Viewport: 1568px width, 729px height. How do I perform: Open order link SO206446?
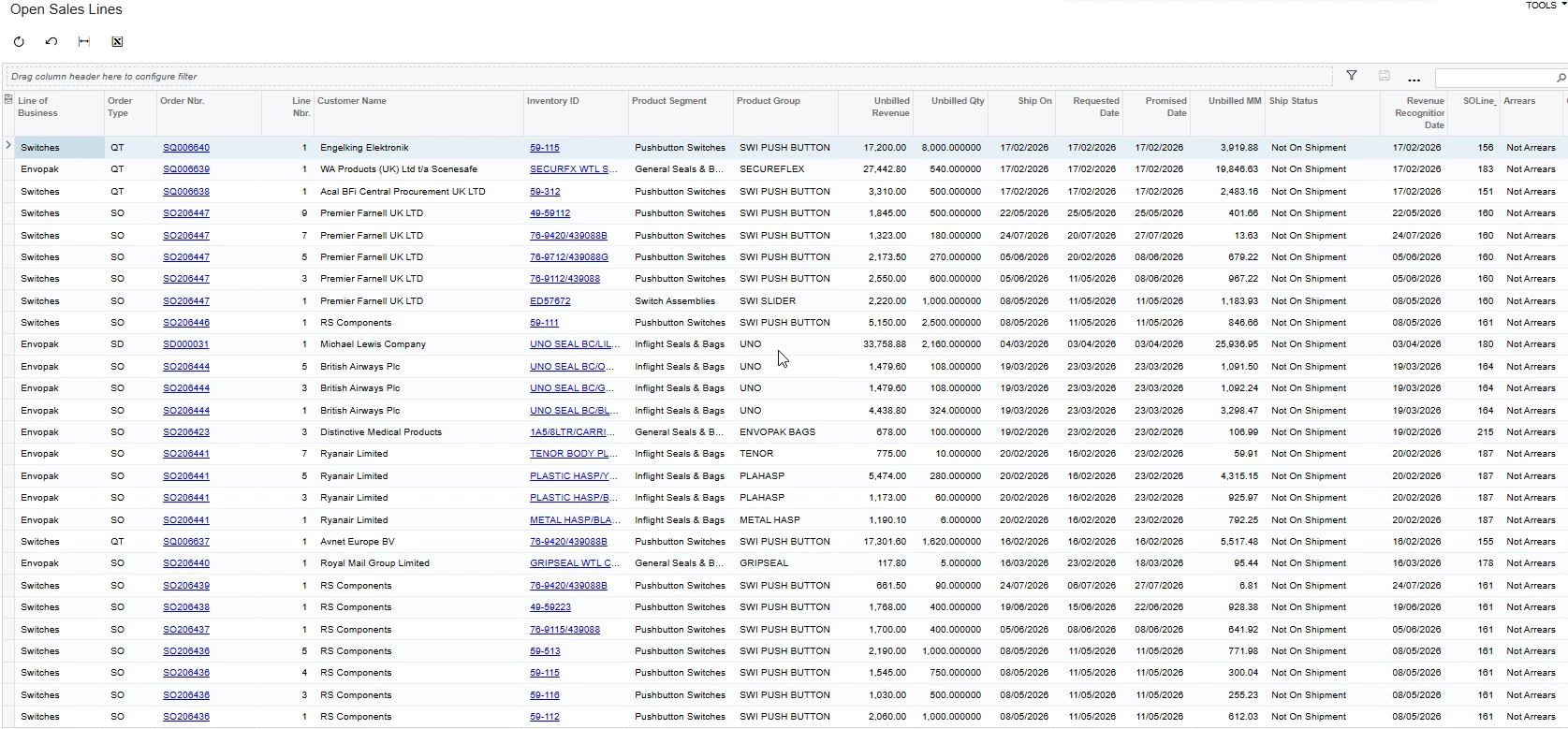(186, 323)
